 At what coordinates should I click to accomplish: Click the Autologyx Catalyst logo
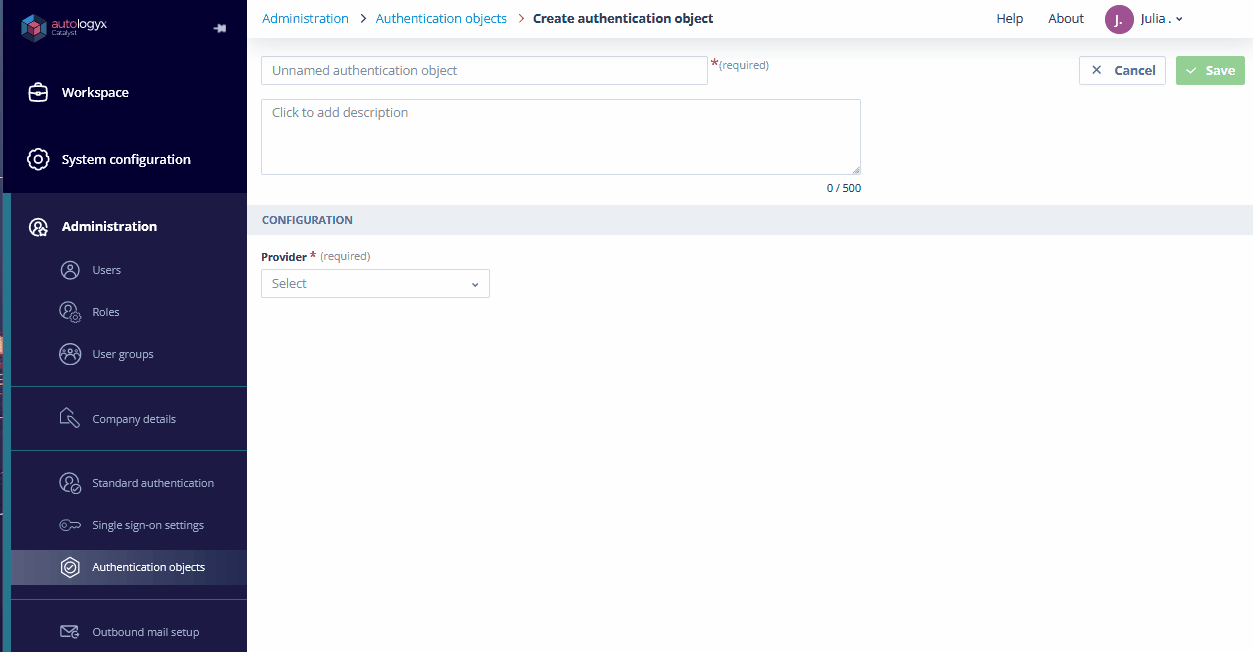click(x=64, y=27)
